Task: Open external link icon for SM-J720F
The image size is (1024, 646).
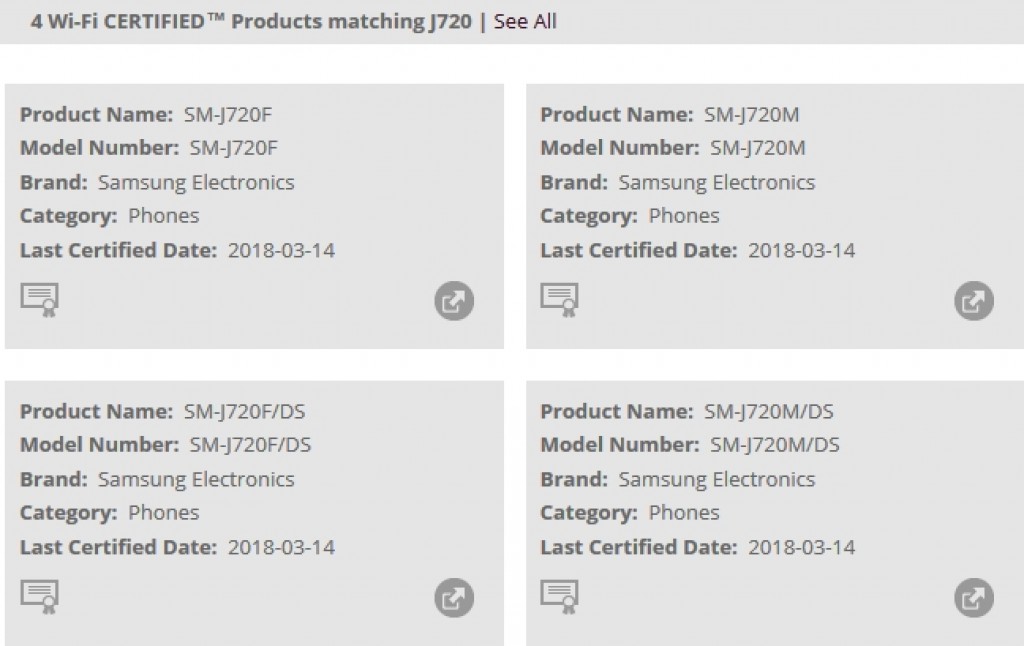Action: point(454,301)
